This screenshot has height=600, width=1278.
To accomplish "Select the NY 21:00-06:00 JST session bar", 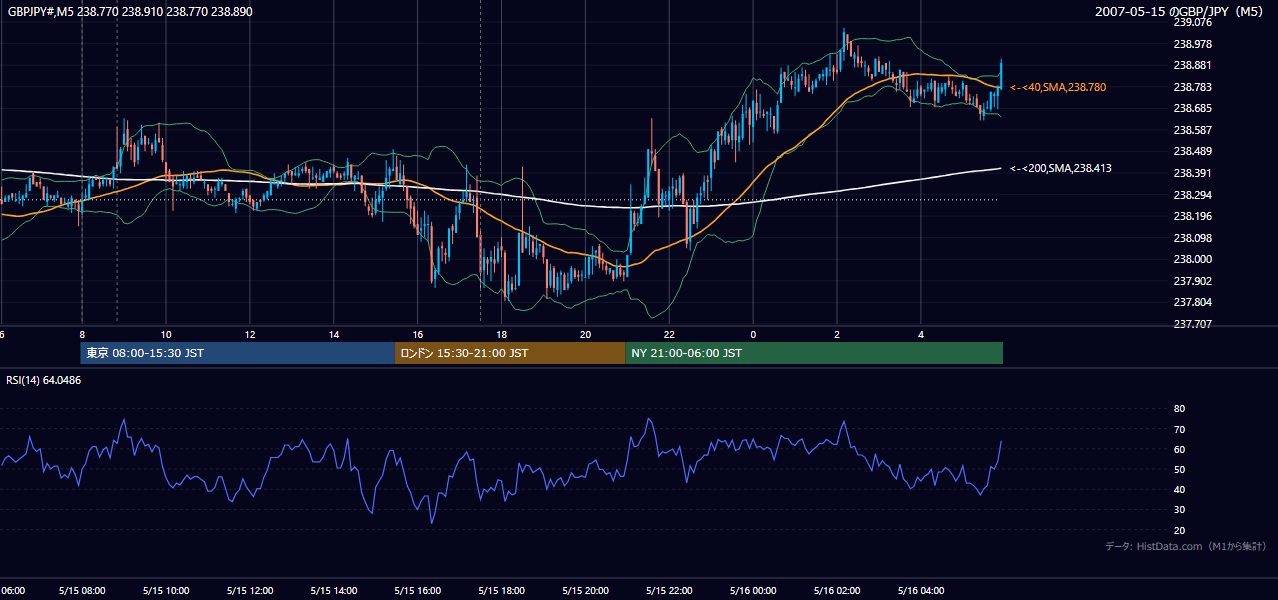I will (814, 353).
